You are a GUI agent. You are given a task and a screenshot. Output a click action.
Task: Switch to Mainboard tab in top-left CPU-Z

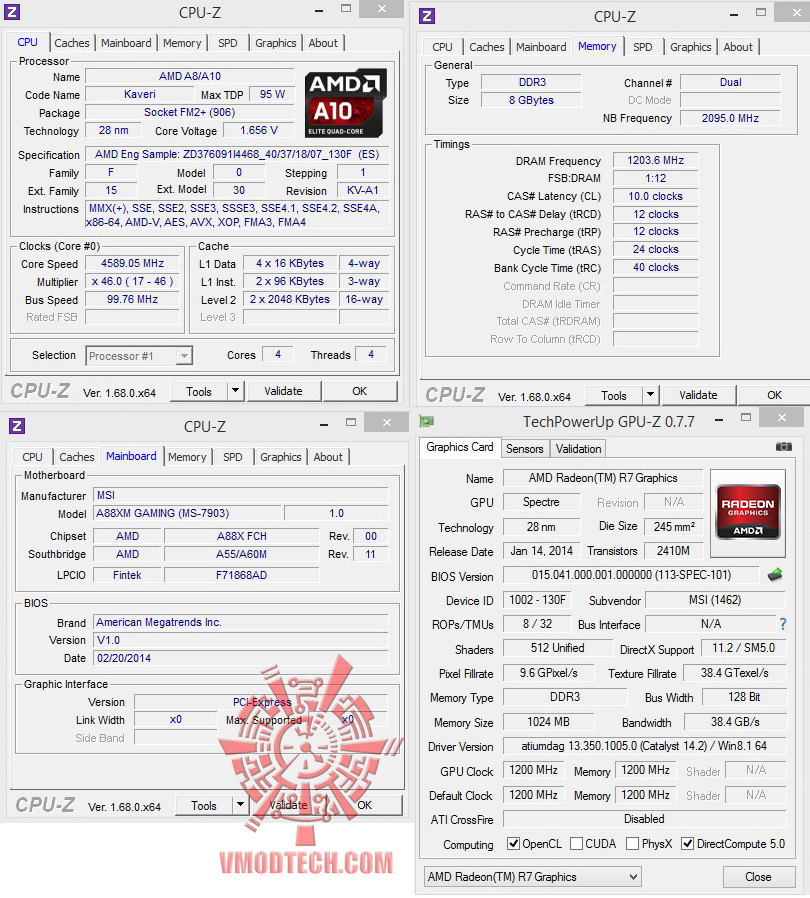[126, 43]
